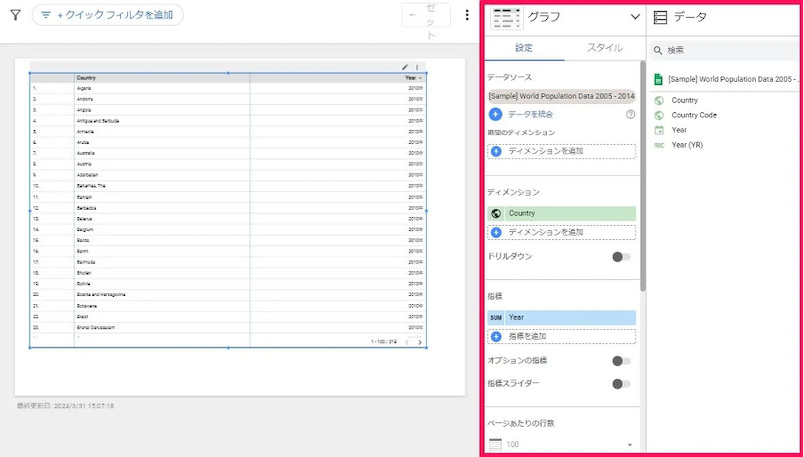
Task: Click the SUM aggregation badge on Year metric
Action: pyautogui.click(x=496, y=317)
